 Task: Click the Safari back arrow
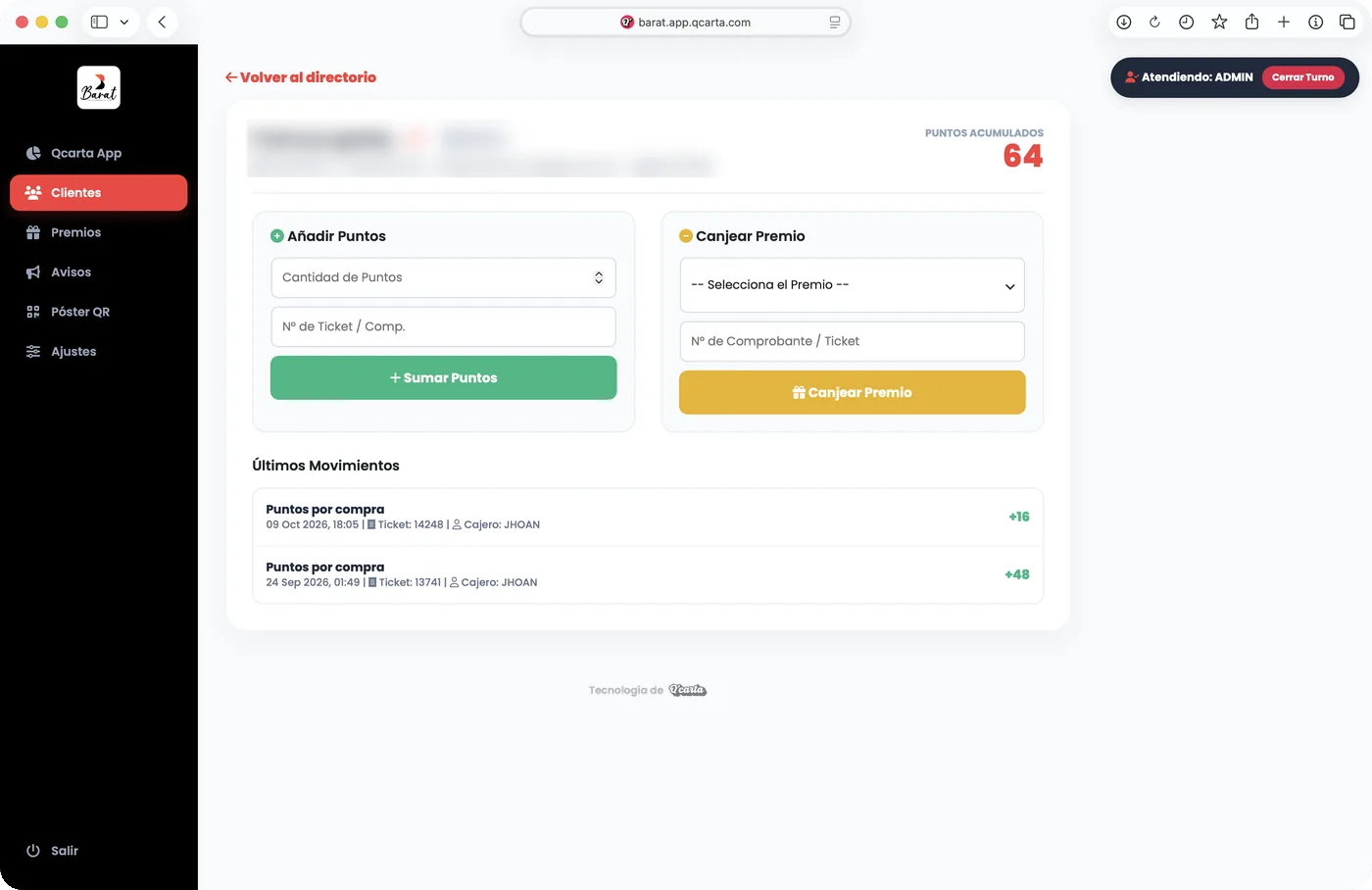[x=162, y=22]
